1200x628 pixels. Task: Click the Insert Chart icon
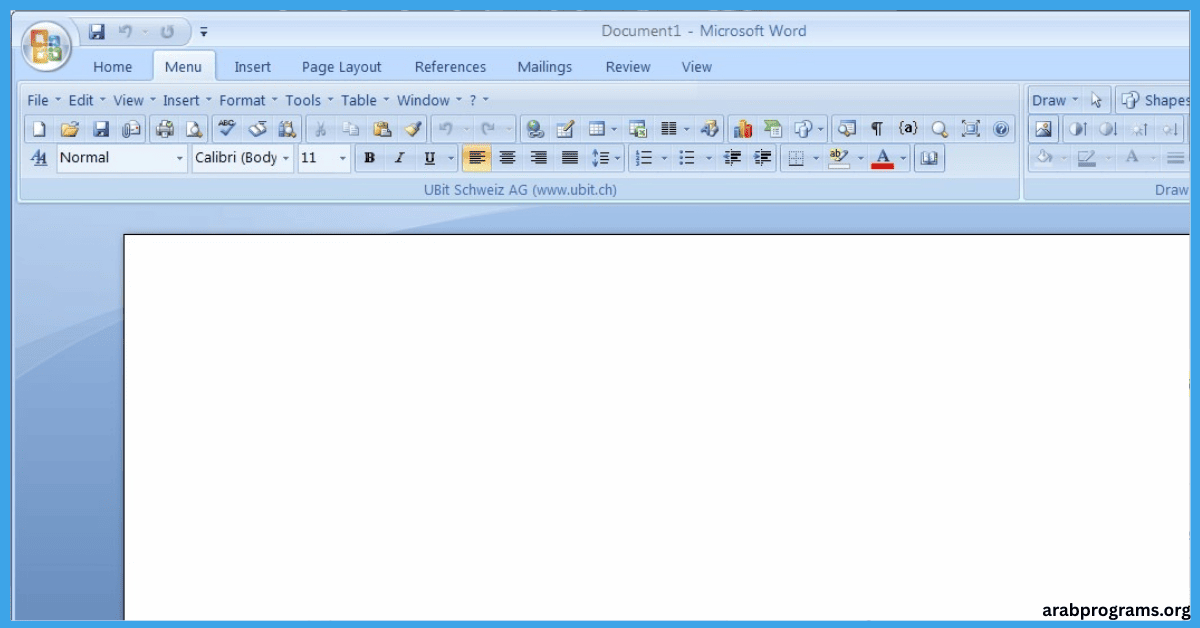(743, 129)
